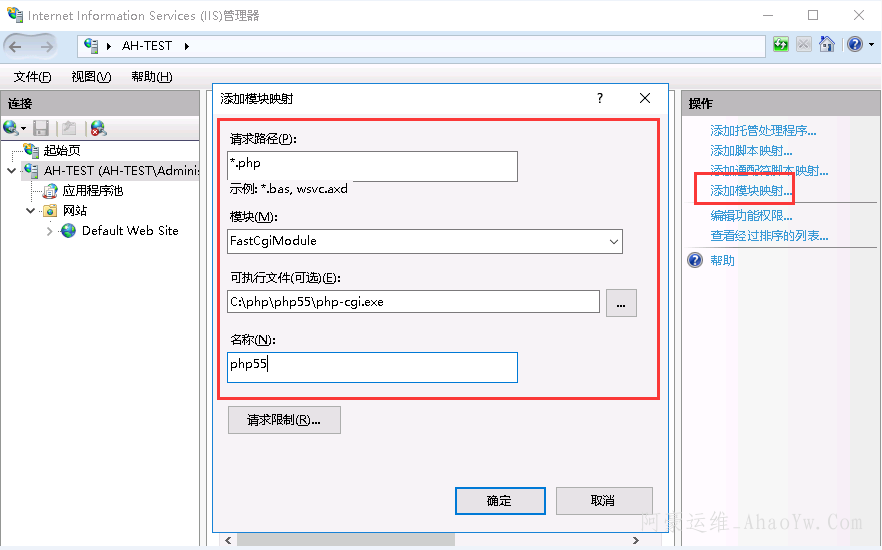Click the blue help icon in the top toolbar
This screenshot has height=550, width=882.
tap(855, 45)
